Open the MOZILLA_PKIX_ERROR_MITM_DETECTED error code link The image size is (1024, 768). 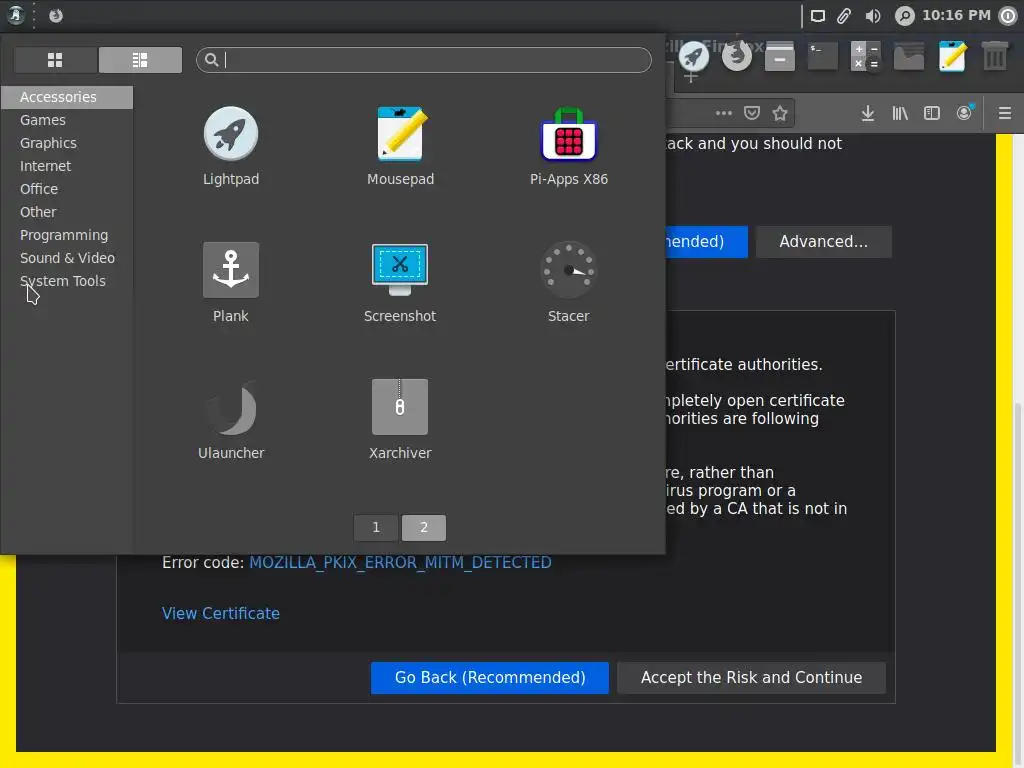click(x=400, y=563)
